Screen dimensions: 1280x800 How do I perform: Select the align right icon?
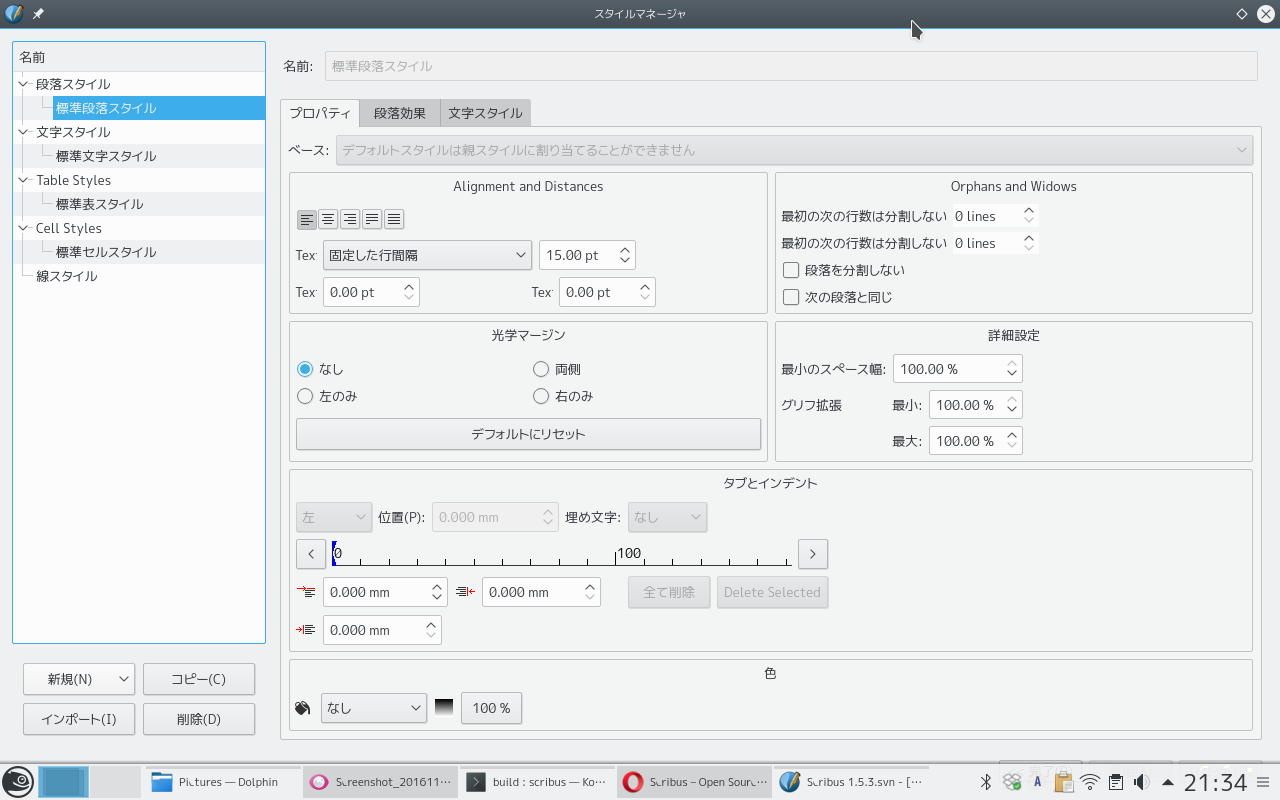point(350,219)
